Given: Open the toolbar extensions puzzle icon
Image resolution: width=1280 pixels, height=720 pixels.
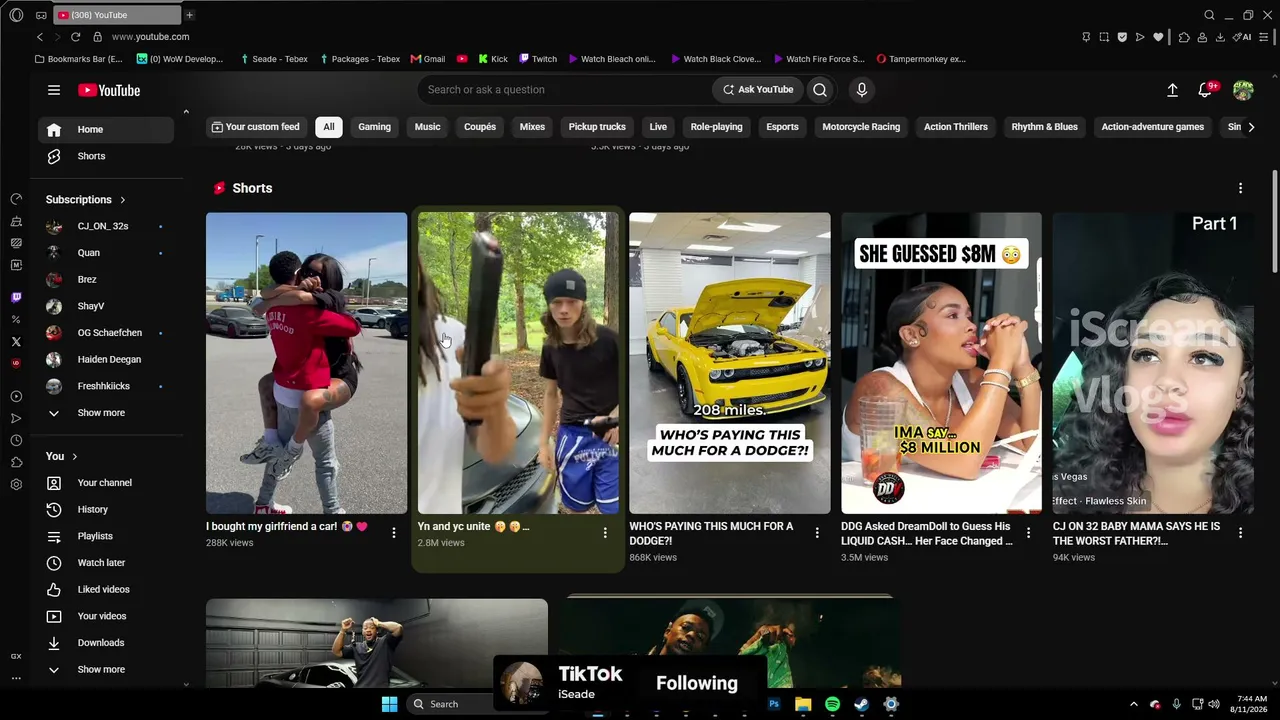Looking at the screenshot, I should pyautogui.click(x=1184, y=37).
